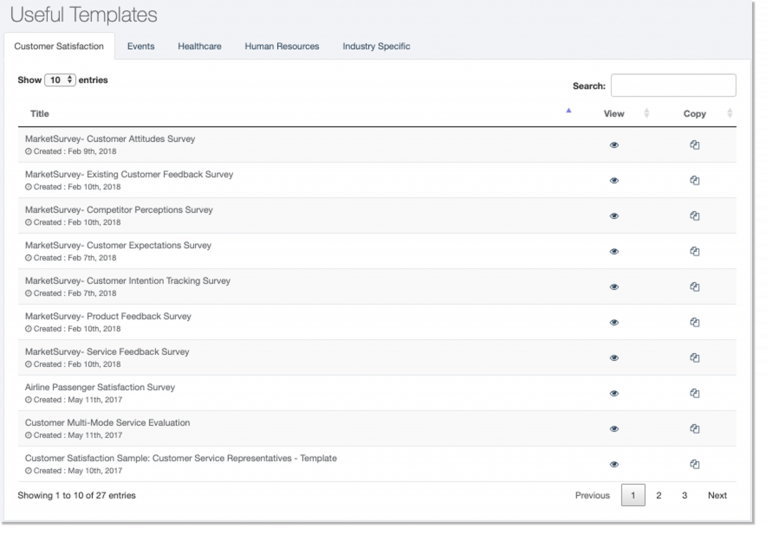Viewport: 768px width, 537px height.
Task: Click the 'Created : Feb 9th, 2018' date
Action: pyautogui.click(x=71, y=151)
